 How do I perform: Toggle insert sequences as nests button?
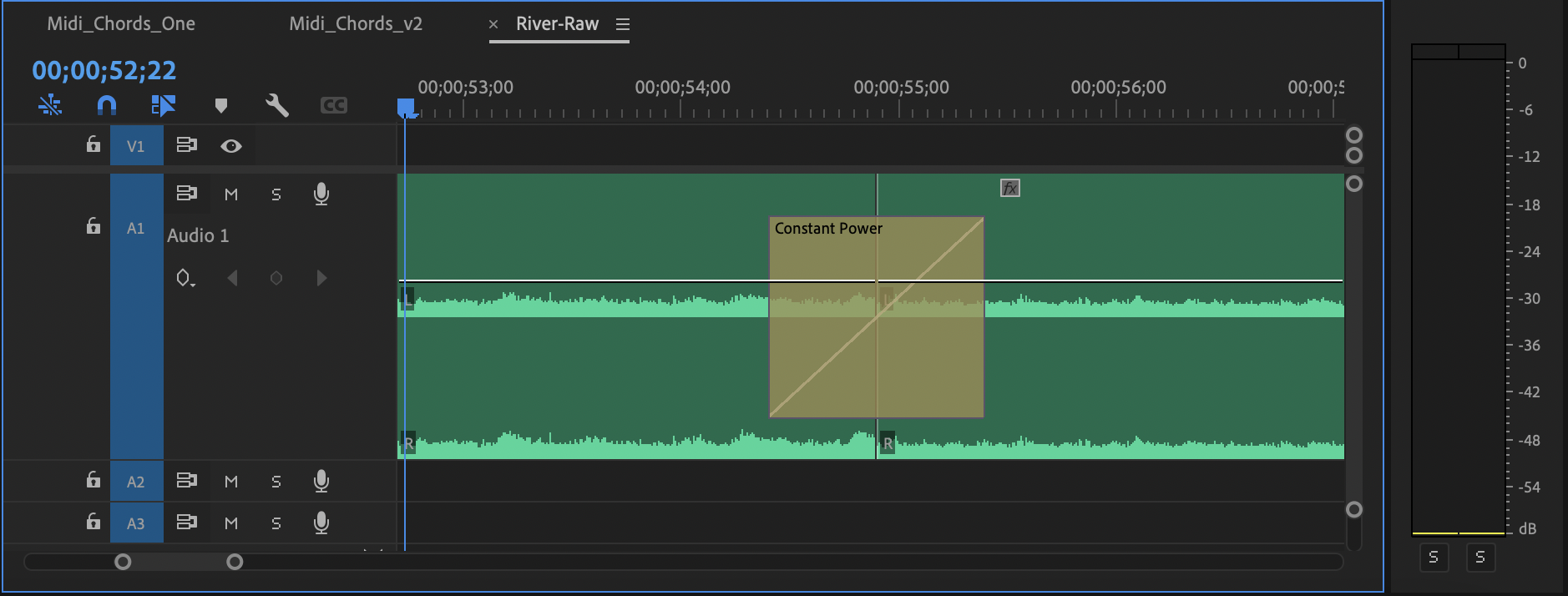[50, 105]
